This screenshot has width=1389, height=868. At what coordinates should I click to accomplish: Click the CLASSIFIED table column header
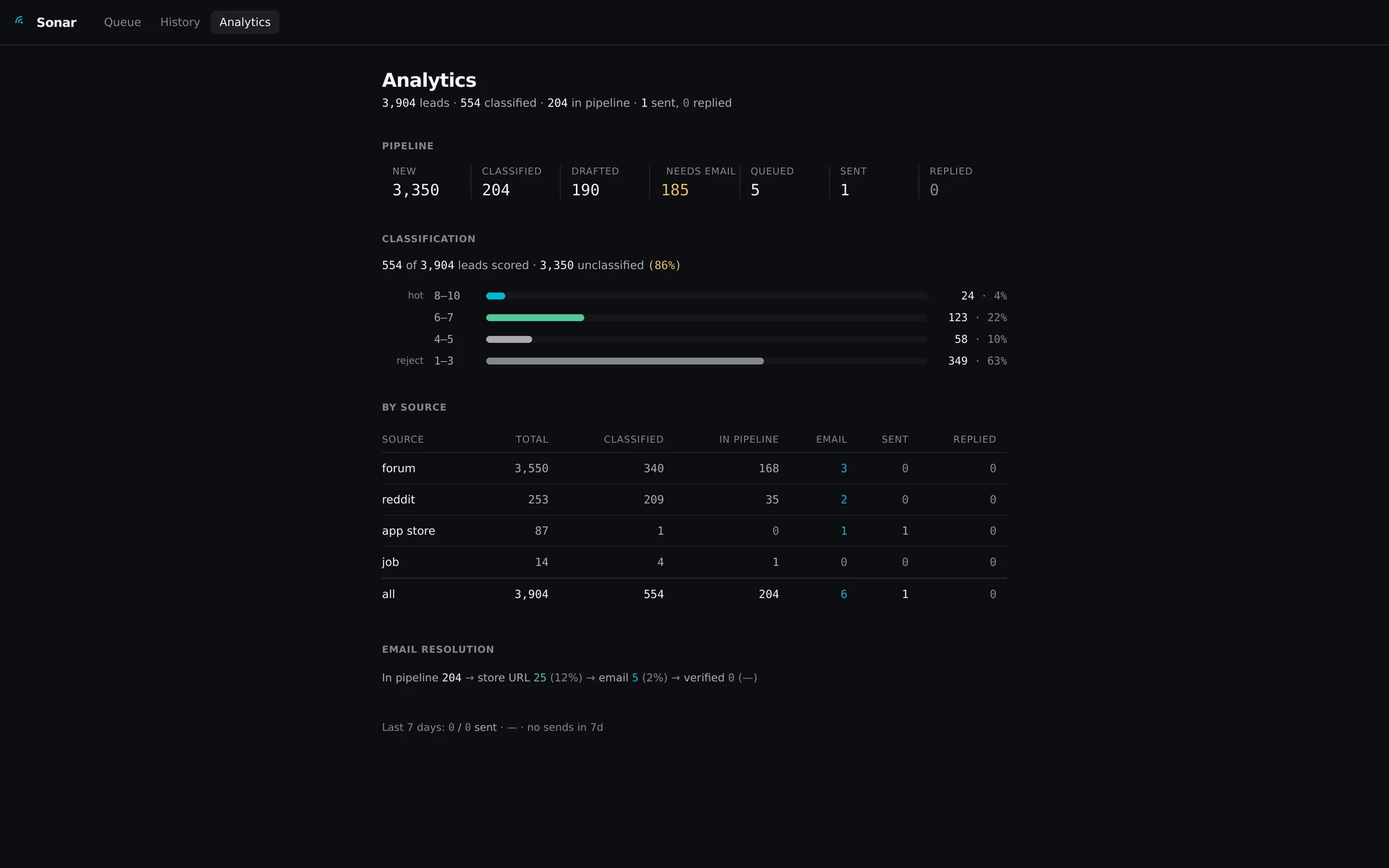pos(634,440)
